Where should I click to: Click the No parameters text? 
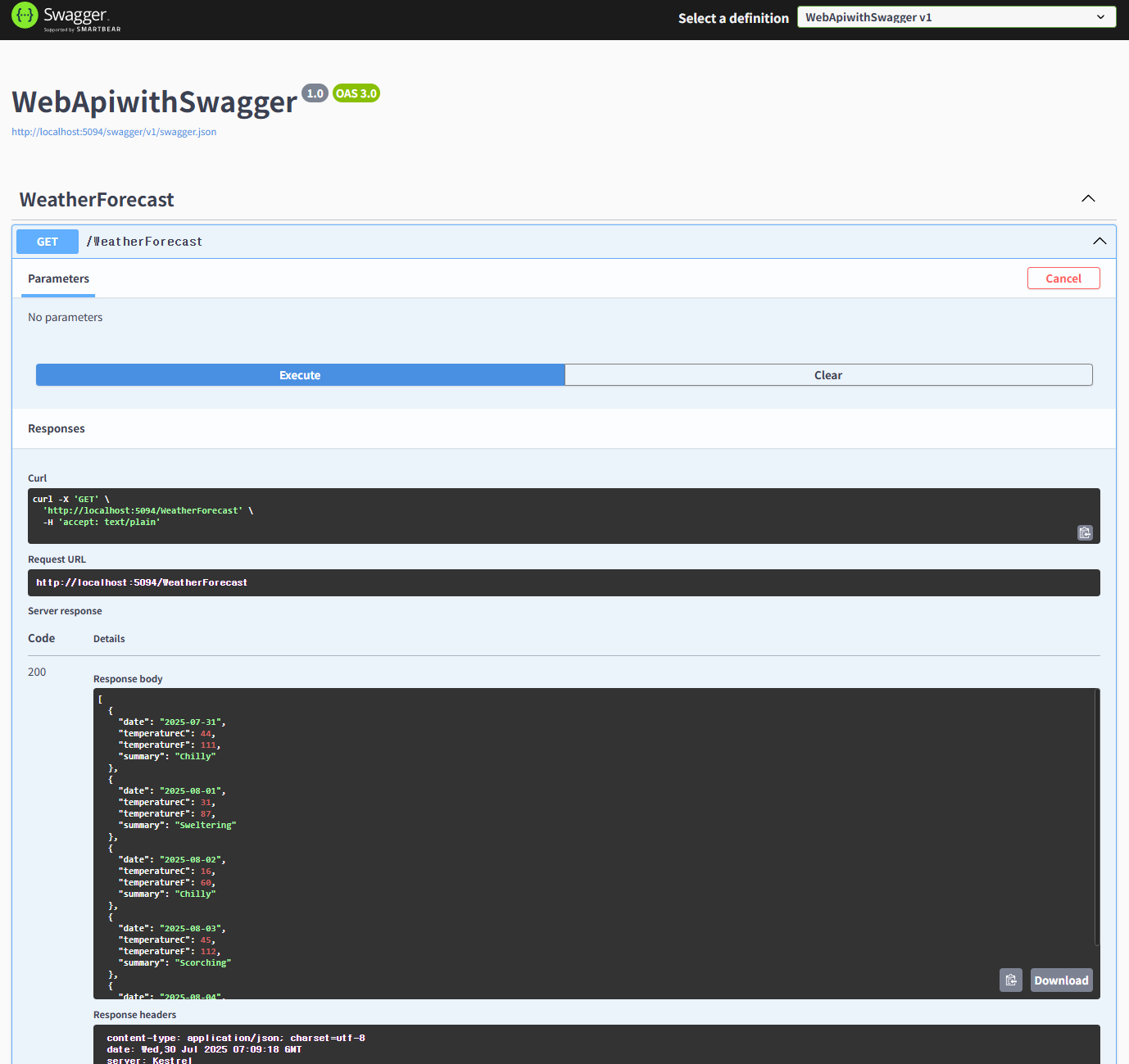(66, 317)
